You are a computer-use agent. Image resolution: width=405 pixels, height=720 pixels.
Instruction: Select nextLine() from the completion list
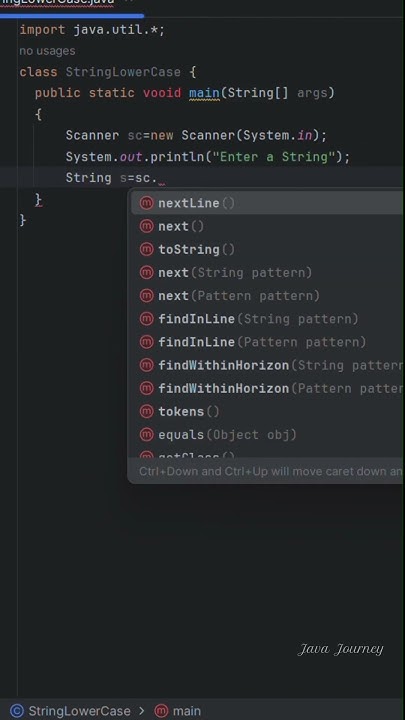(267, 203)
